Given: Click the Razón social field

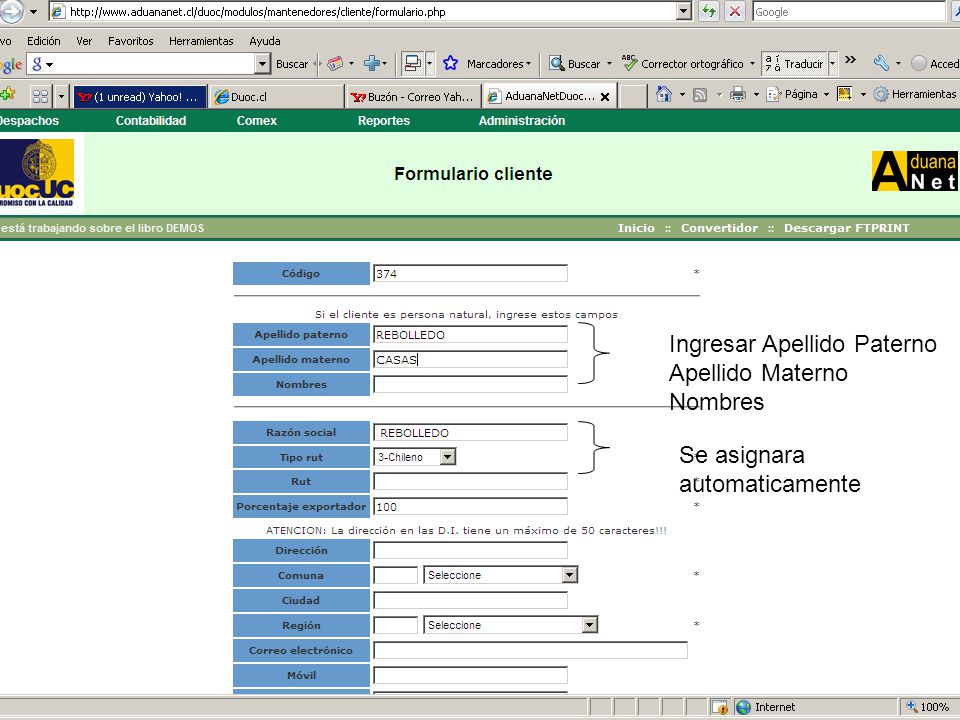Looking at the screenshot, I should (x=470, y=432).
